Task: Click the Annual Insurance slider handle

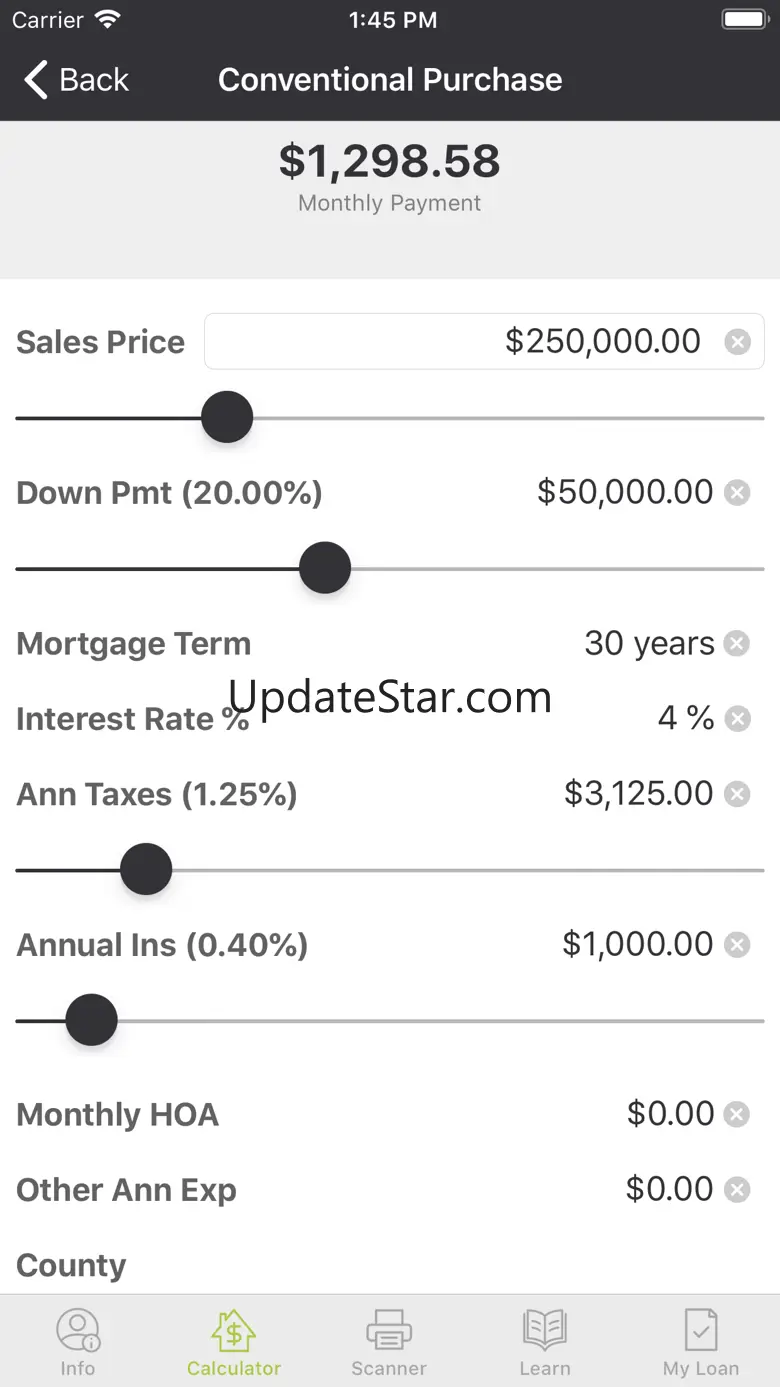Action: 92,1020
